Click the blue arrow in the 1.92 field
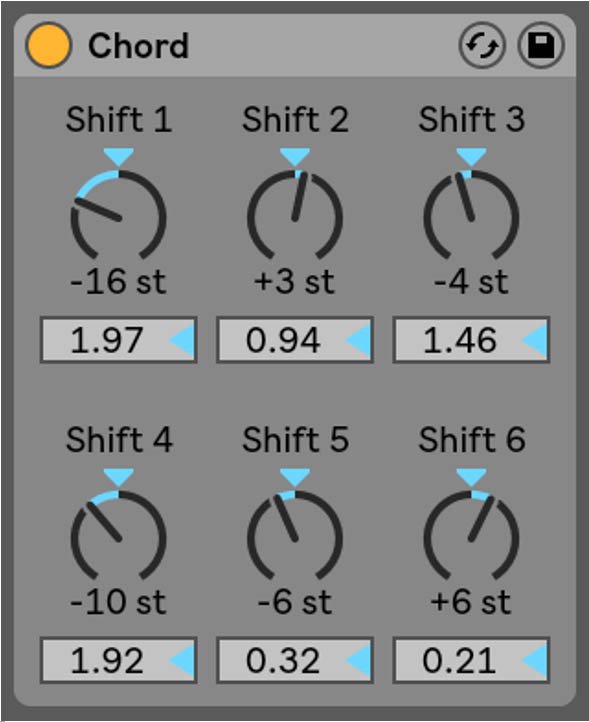Viewport: 589px width, 722px height. tap(182, 660)
